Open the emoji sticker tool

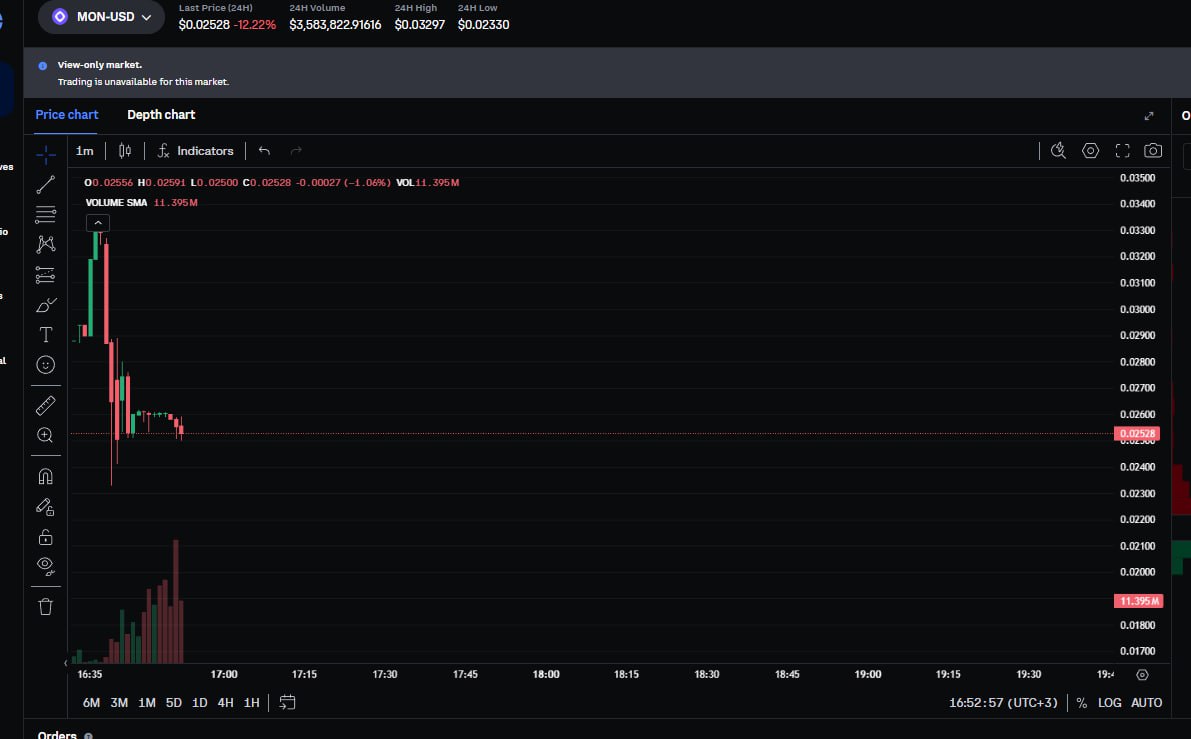click(x=45, y=365)
